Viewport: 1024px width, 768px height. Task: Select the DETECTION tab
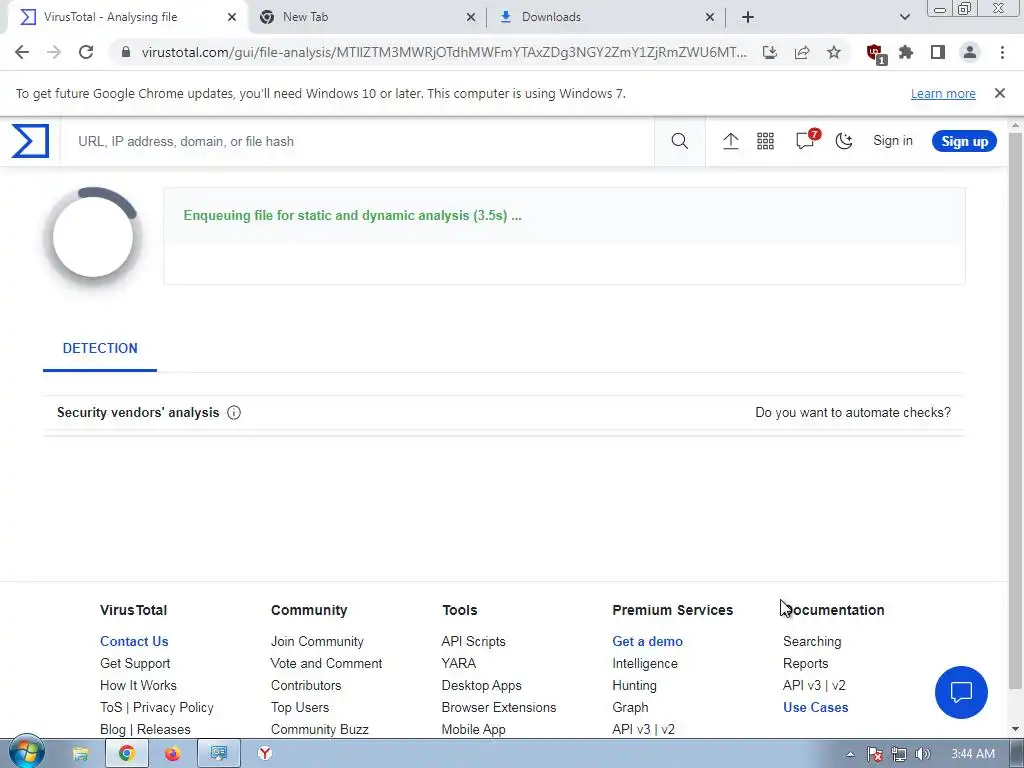pyautogui.click(x=100, y=349)
